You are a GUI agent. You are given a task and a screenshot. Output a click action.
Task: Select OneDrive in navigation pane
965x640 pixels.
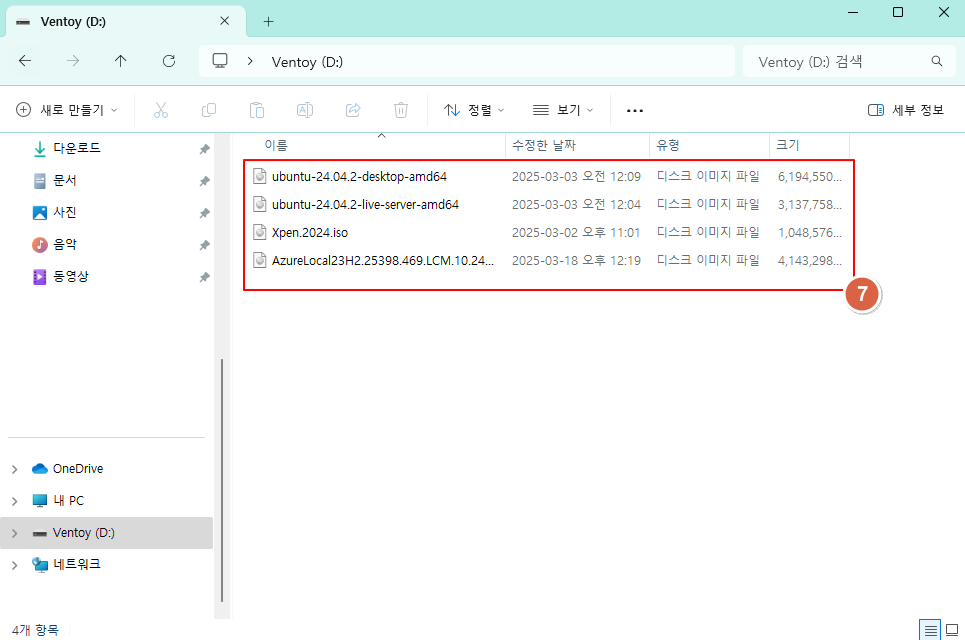pos(78,469)
